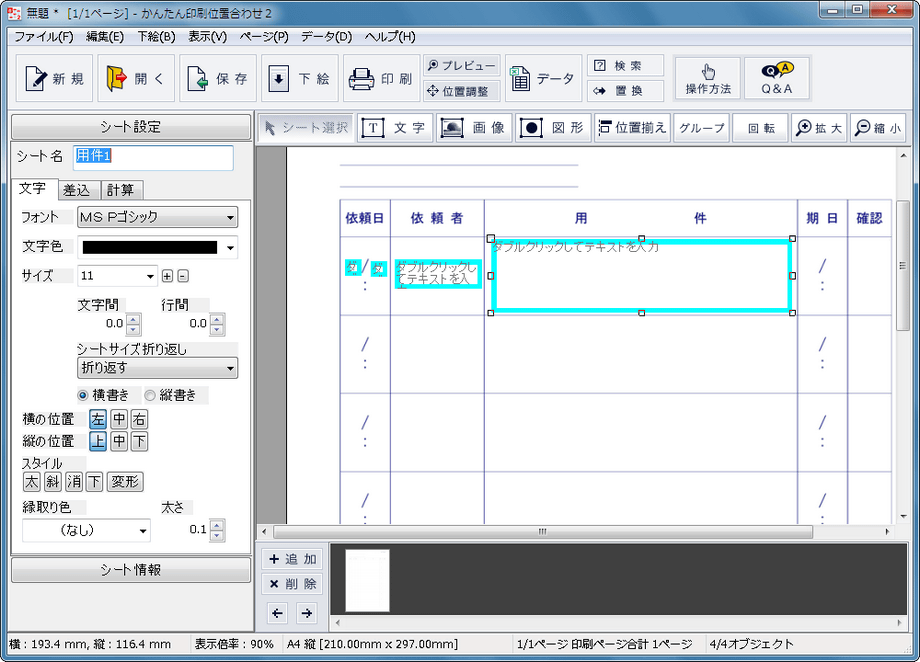
Task: Click the 追加 add page button
Action: [292, 559]
